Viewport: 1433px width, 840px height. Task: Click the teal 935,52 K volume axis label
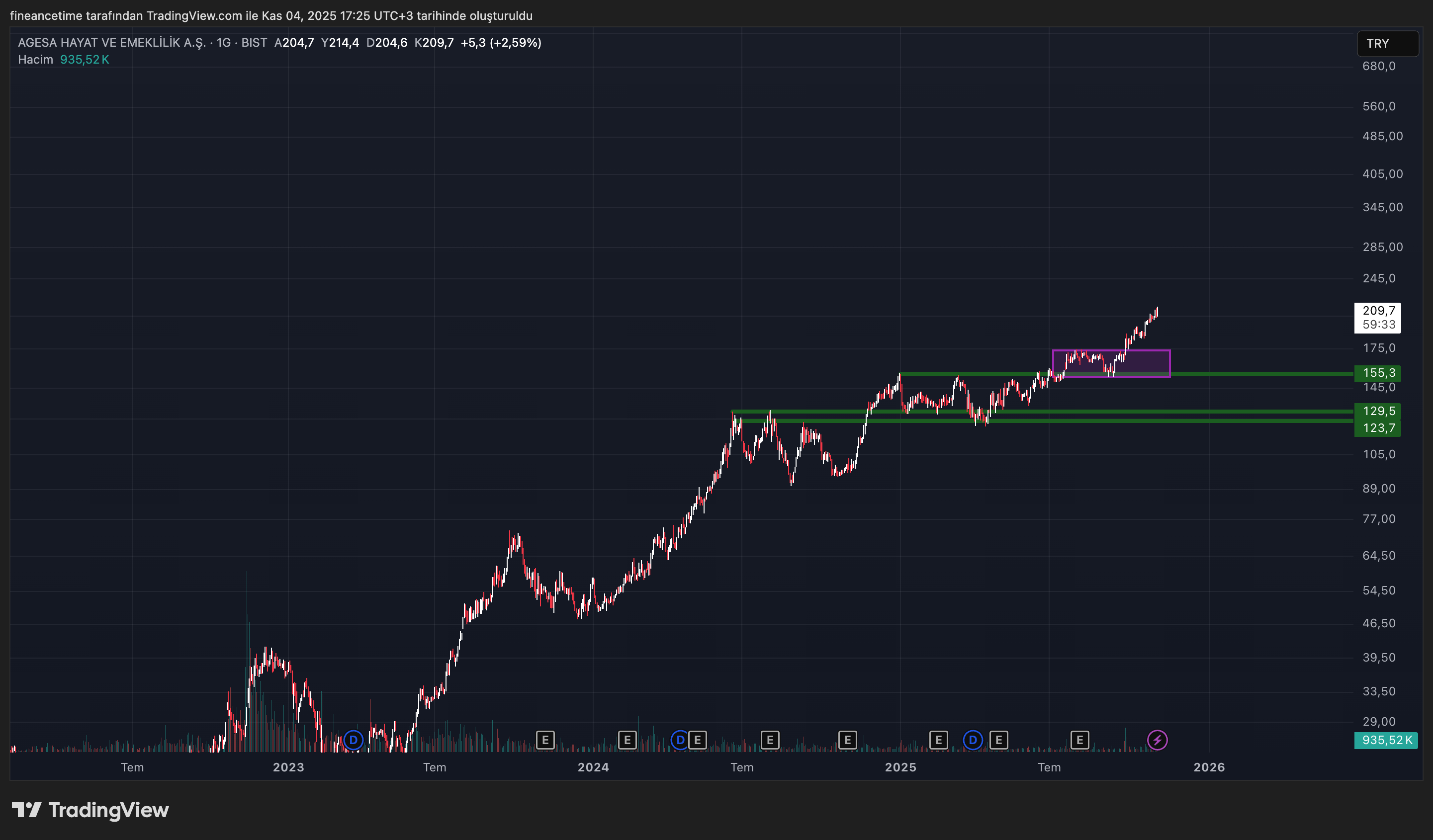(x=1386, y=740)
